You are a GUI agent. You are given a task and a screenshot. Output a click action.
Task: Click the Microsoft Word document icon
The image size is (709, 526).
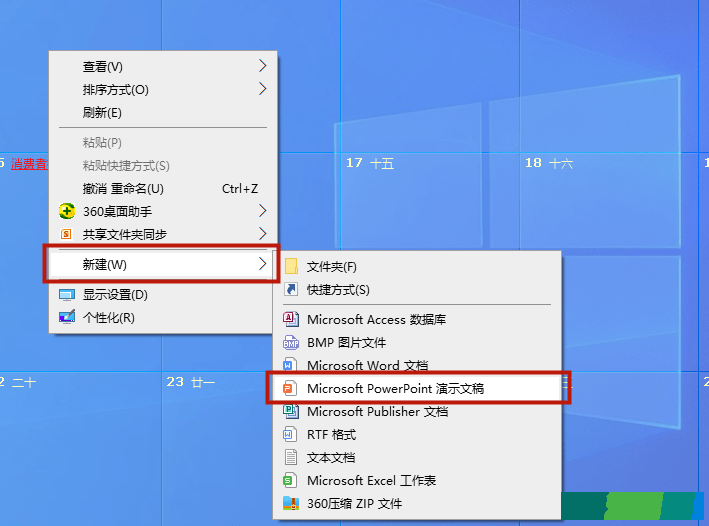click(290, 365)
